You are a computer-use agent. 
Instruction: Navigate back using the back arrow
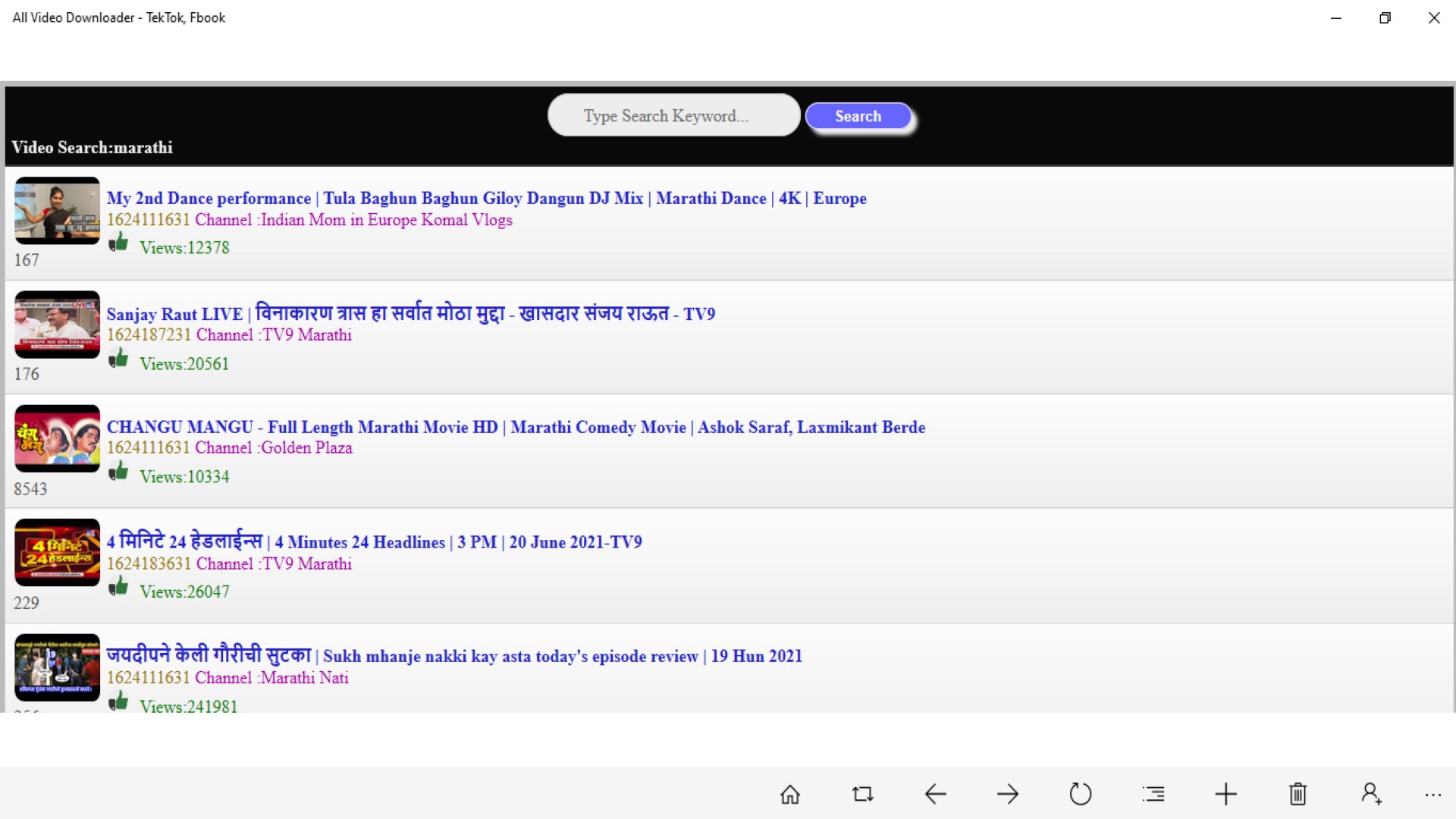(935, 794)
